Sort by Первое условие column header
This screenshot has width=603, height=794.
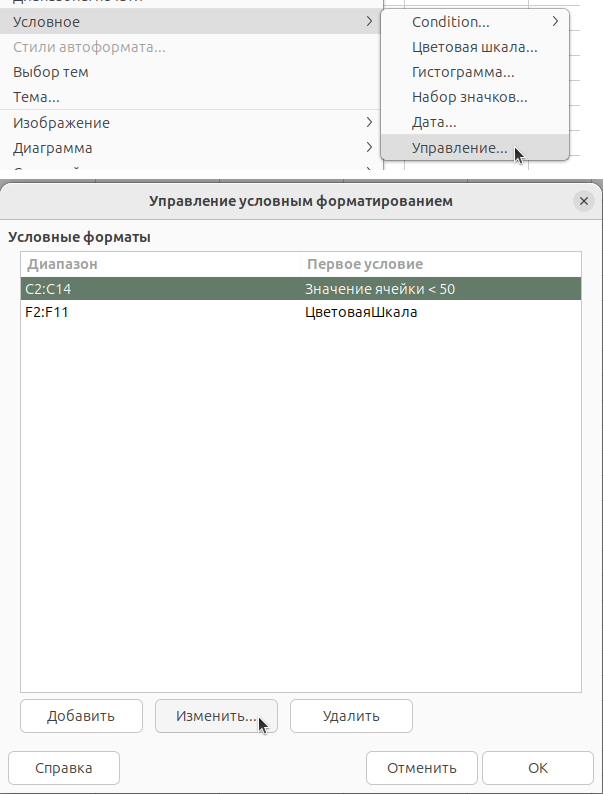click(x=440, y=264)
